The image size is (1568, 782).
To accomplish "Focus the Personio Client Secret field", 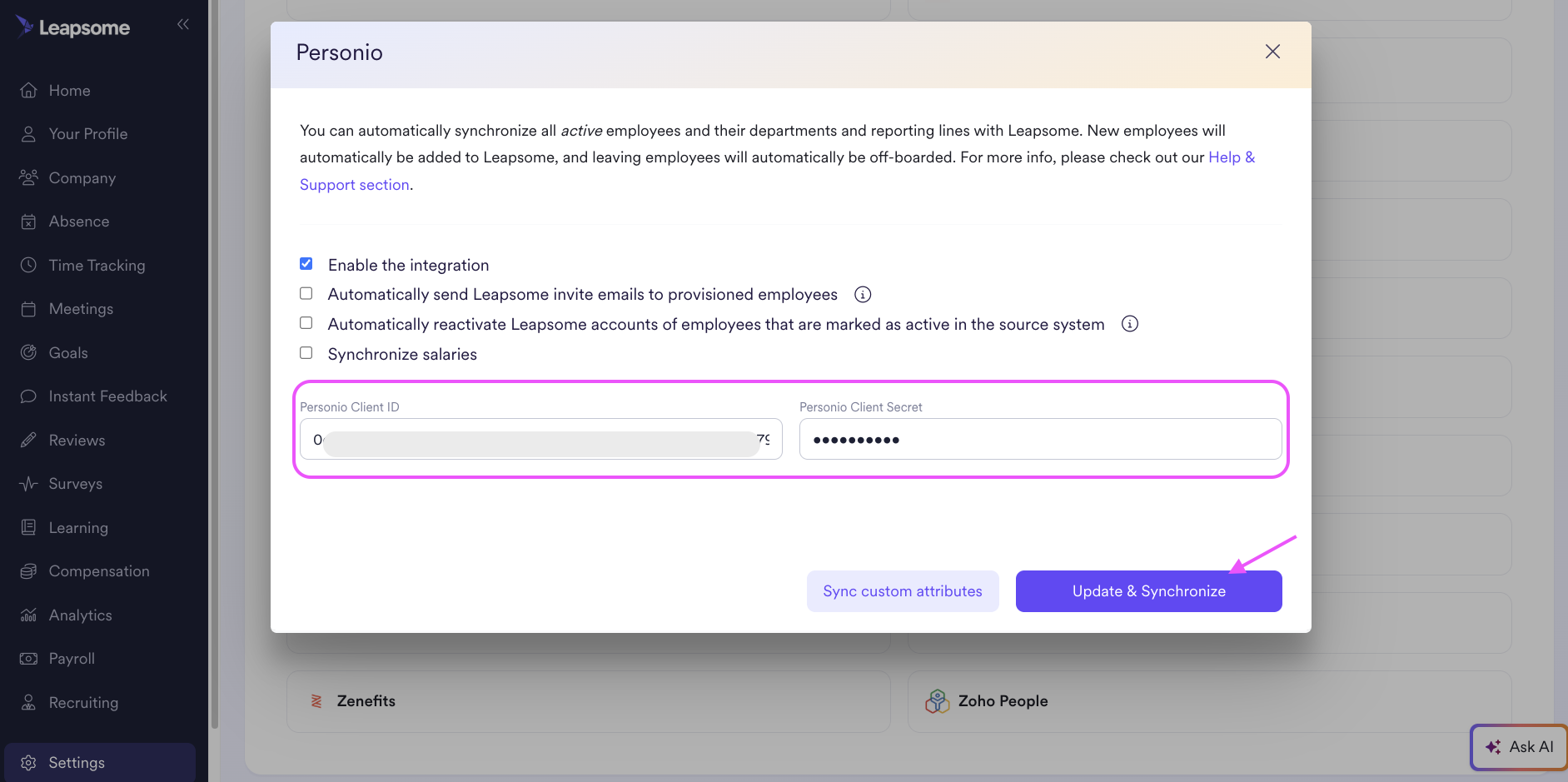I will coord(1040,439).
